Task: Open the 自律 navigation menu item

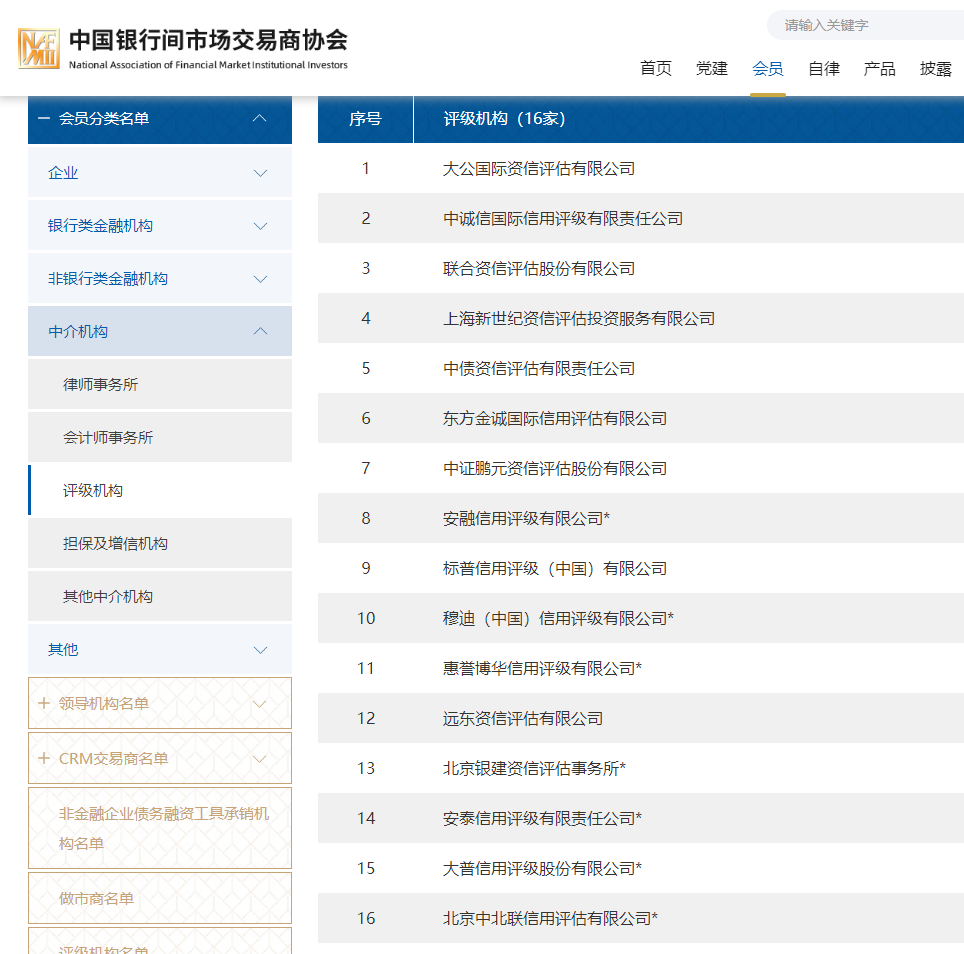Action: tap(823, 68)
